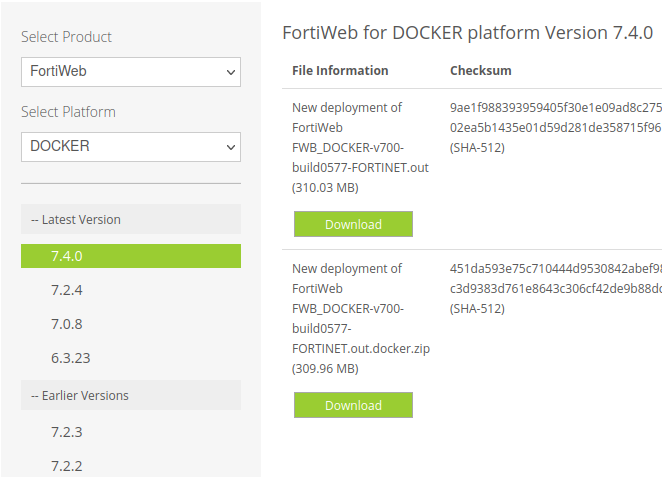Click the File Information column header
The height and width of the screenshot is (477, 662).
click(x=340, y=71)
